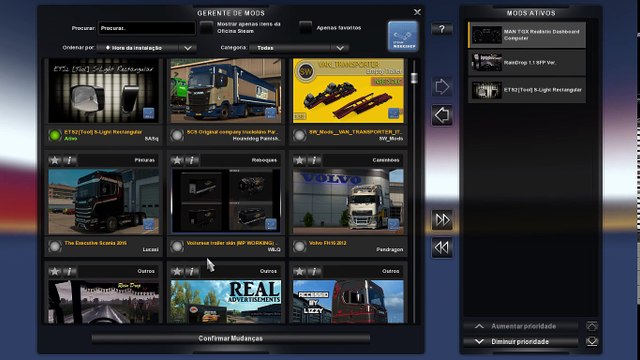Close the Gerente de Mods window
Image resolution: width=640 pixels, height=360 pixels.
tap(417, 12)
